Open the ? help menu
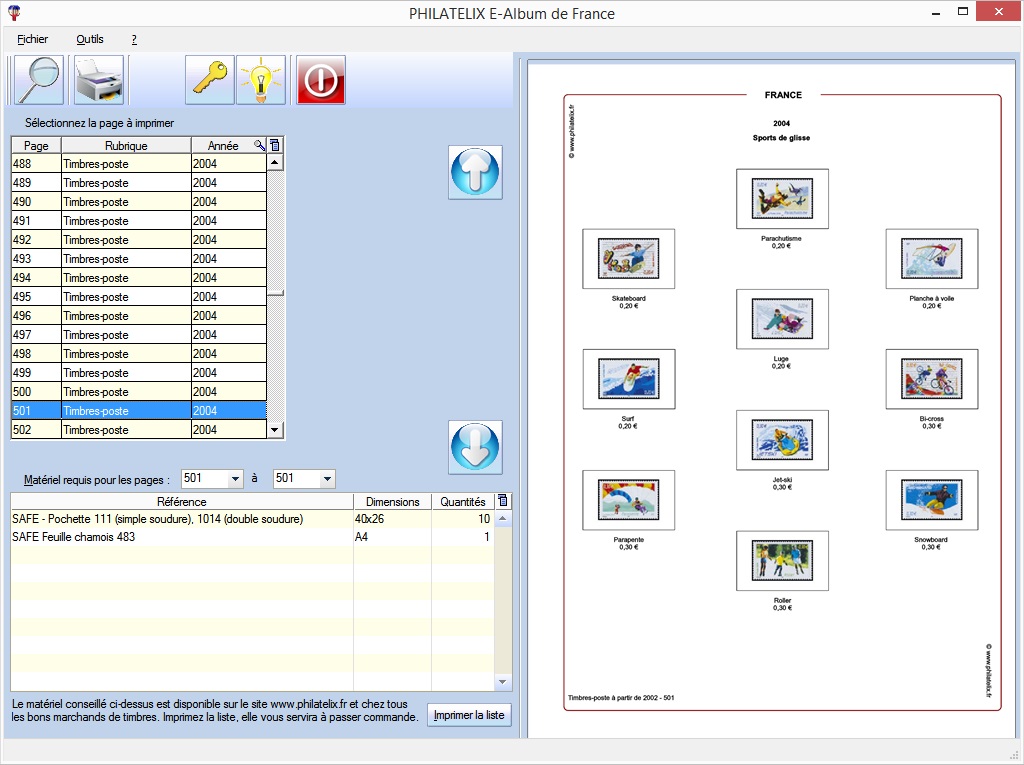Screen dimensions: 1024x765 coord(133,39)
